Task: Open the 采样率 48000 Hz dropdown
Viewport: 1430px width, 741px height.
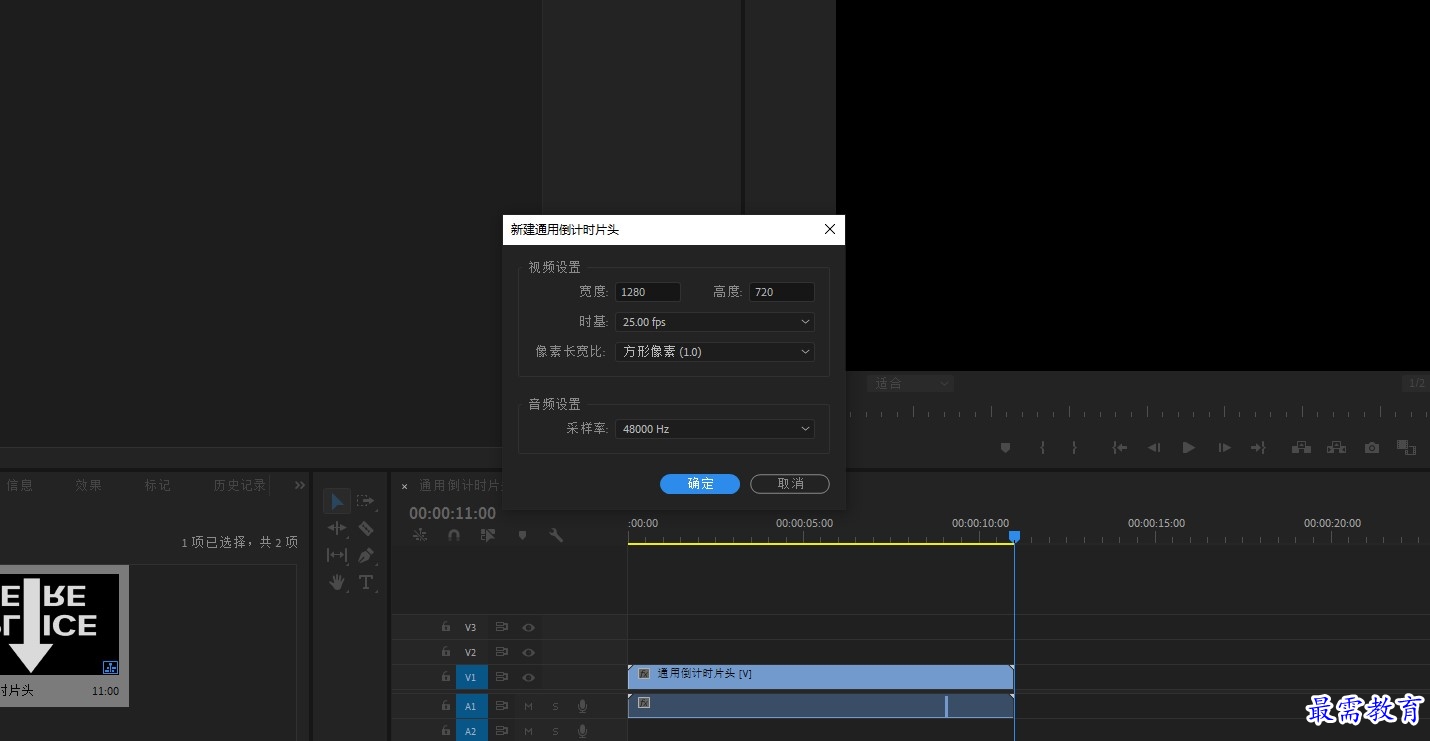Action: click(714, 429)
